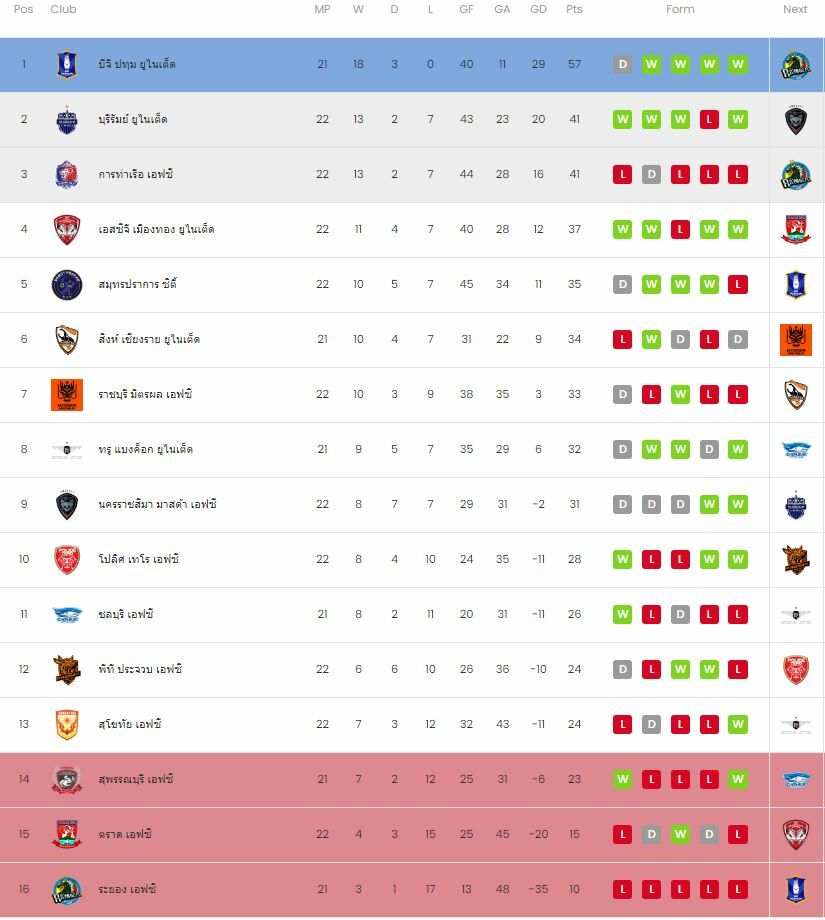Click next-opponent icon in the สมุทรปราการ ซิตี้ row

click(796, 285)
